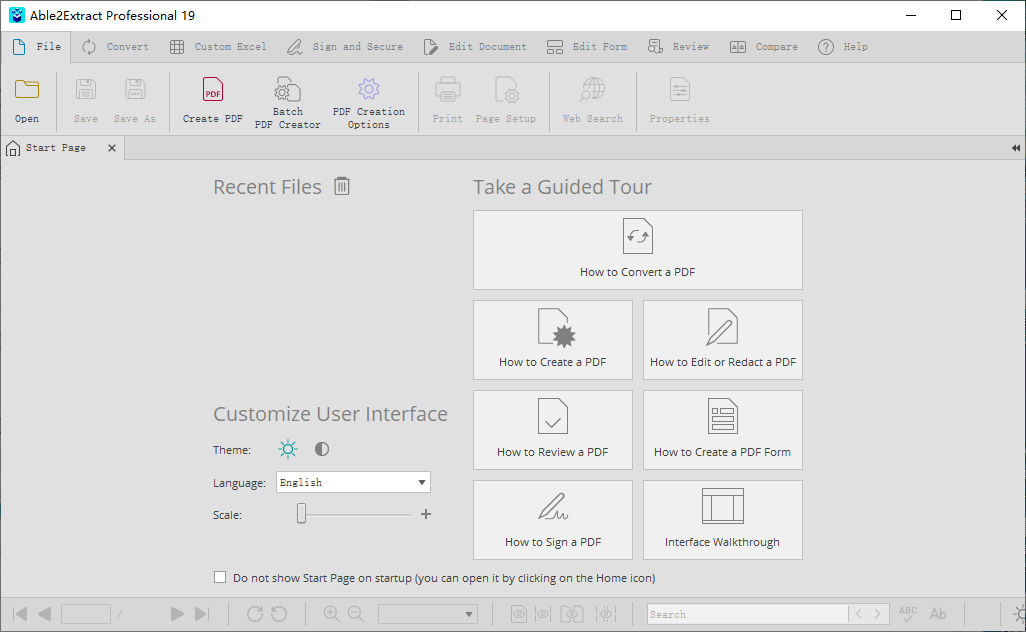Click the Search input field

tap(746, 614)
